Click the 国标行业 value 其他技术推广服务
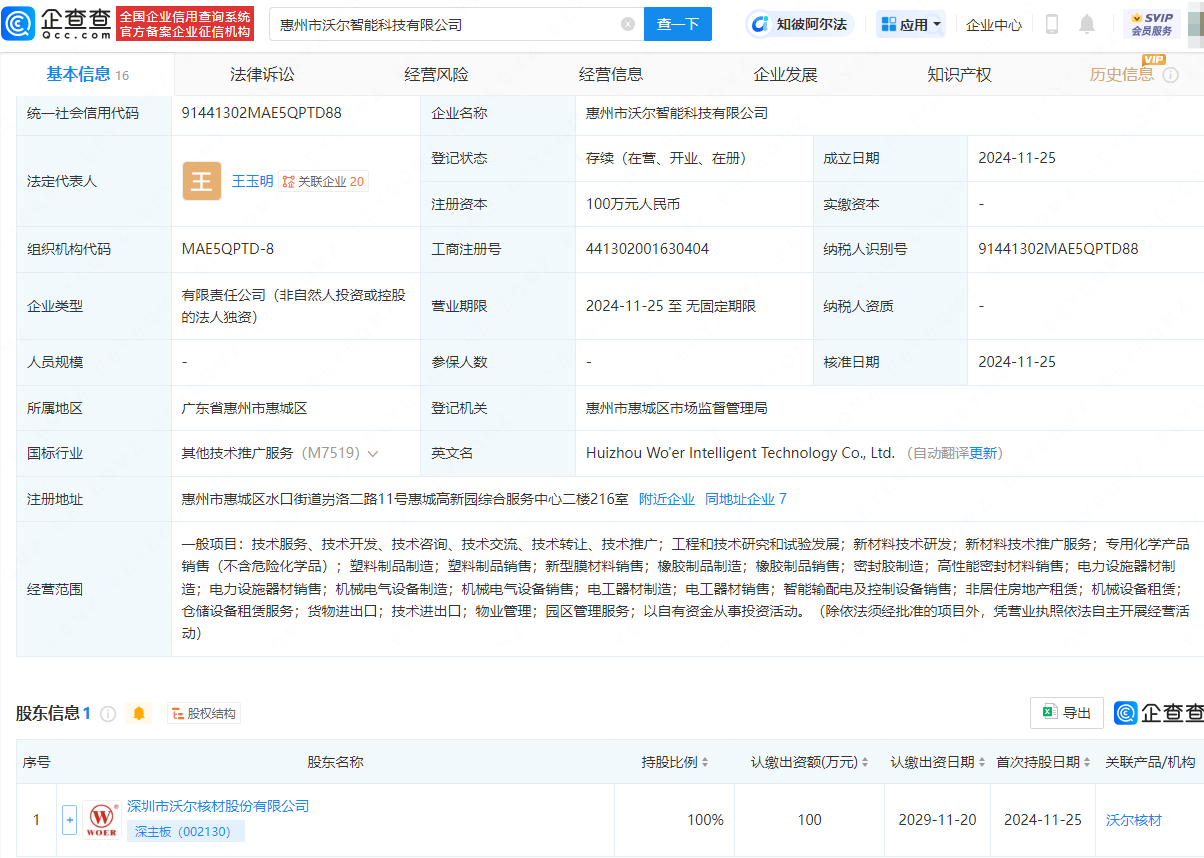1204x858 pixels. click(x=238, y=454)
